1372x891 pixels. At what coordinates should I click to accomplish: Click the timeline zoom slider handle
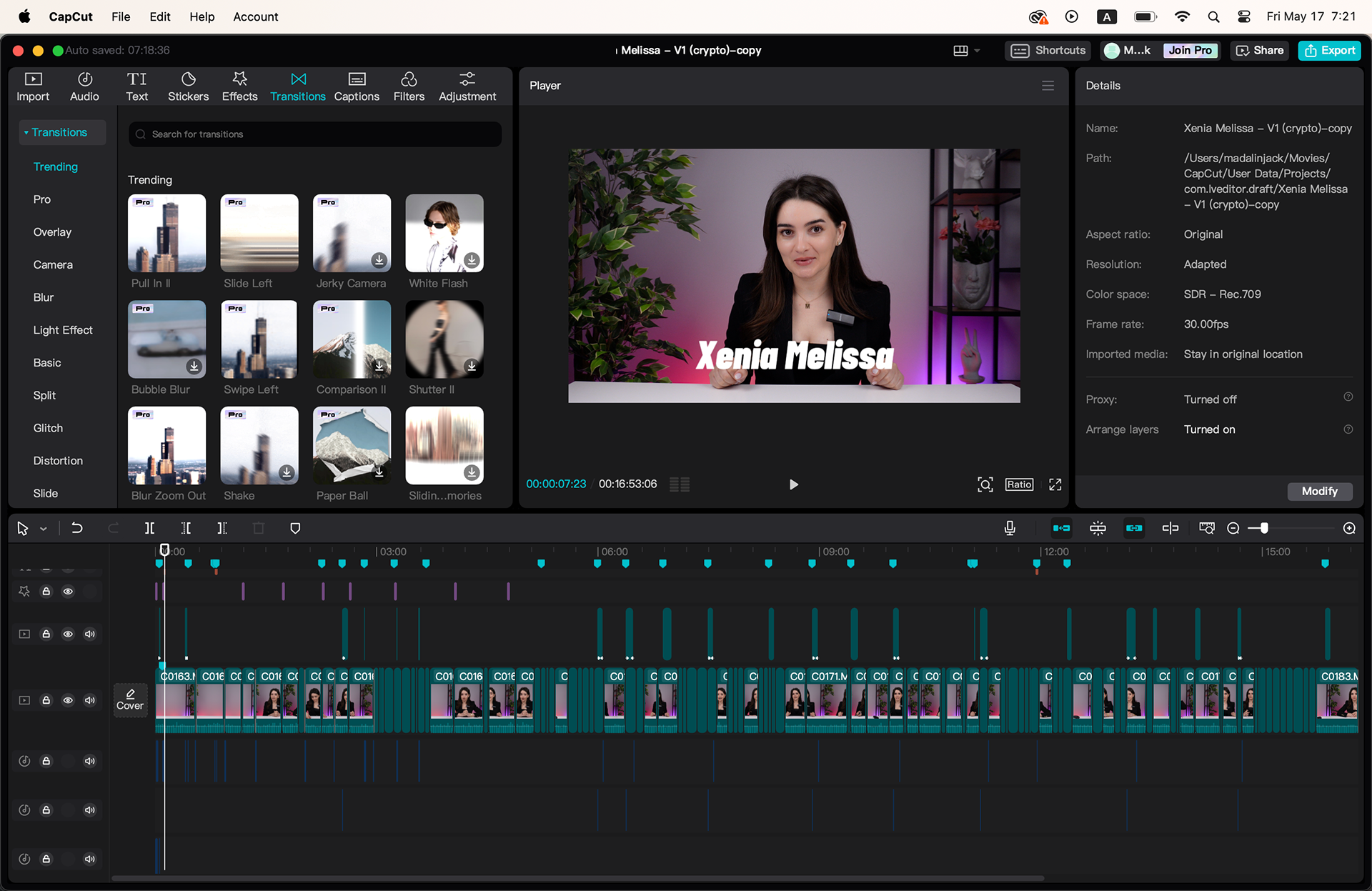1264,528
